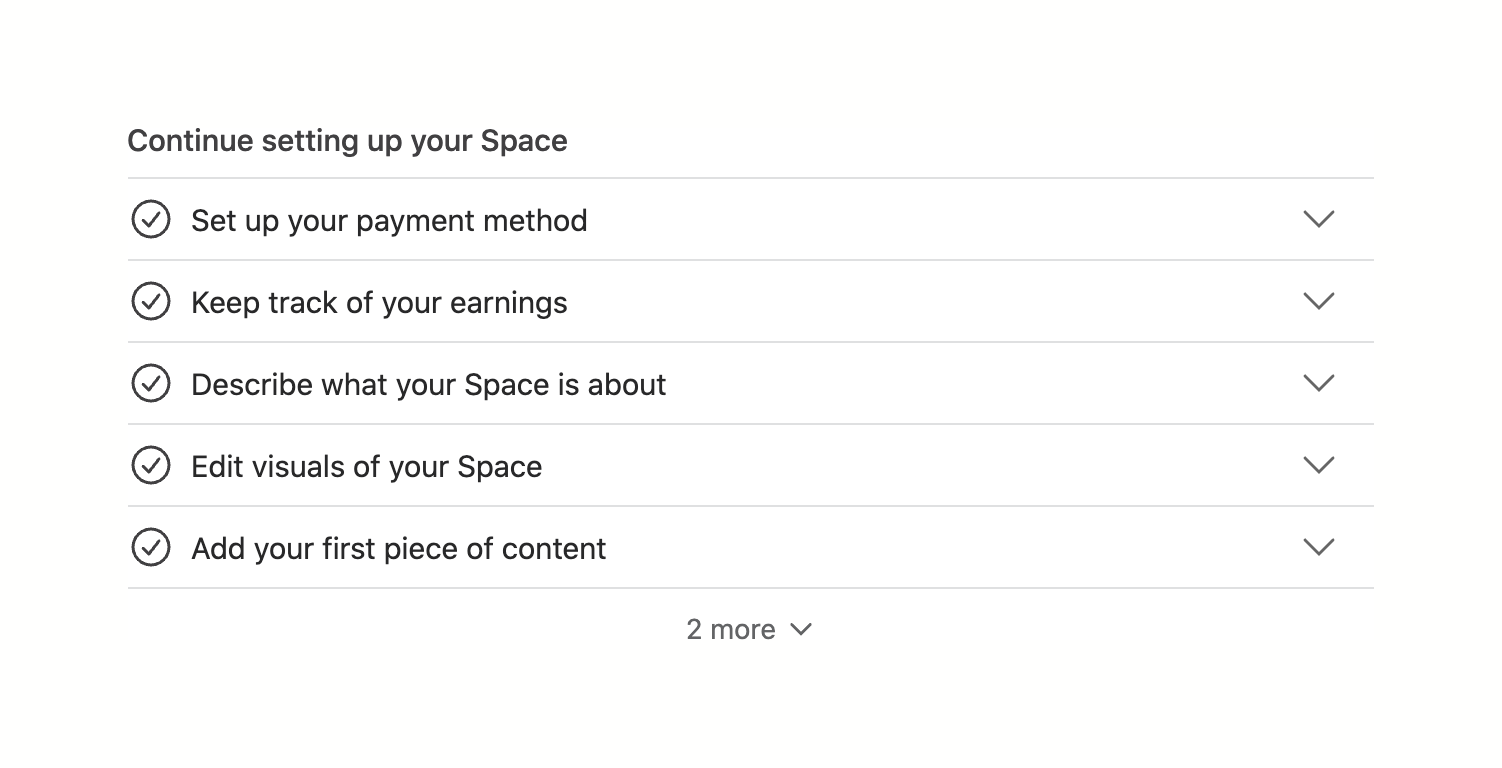The height and width of the screenshot is (768, 1502).
Task: Expand Add your first piece of content chevron
Action: pos(1319,547)
